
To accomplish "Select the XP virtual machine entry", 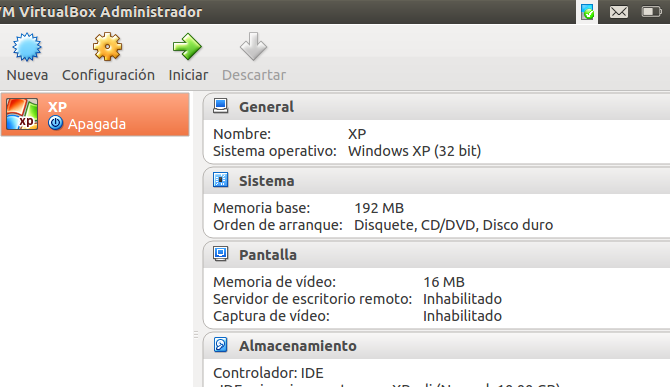I will [x=95, y=114].
